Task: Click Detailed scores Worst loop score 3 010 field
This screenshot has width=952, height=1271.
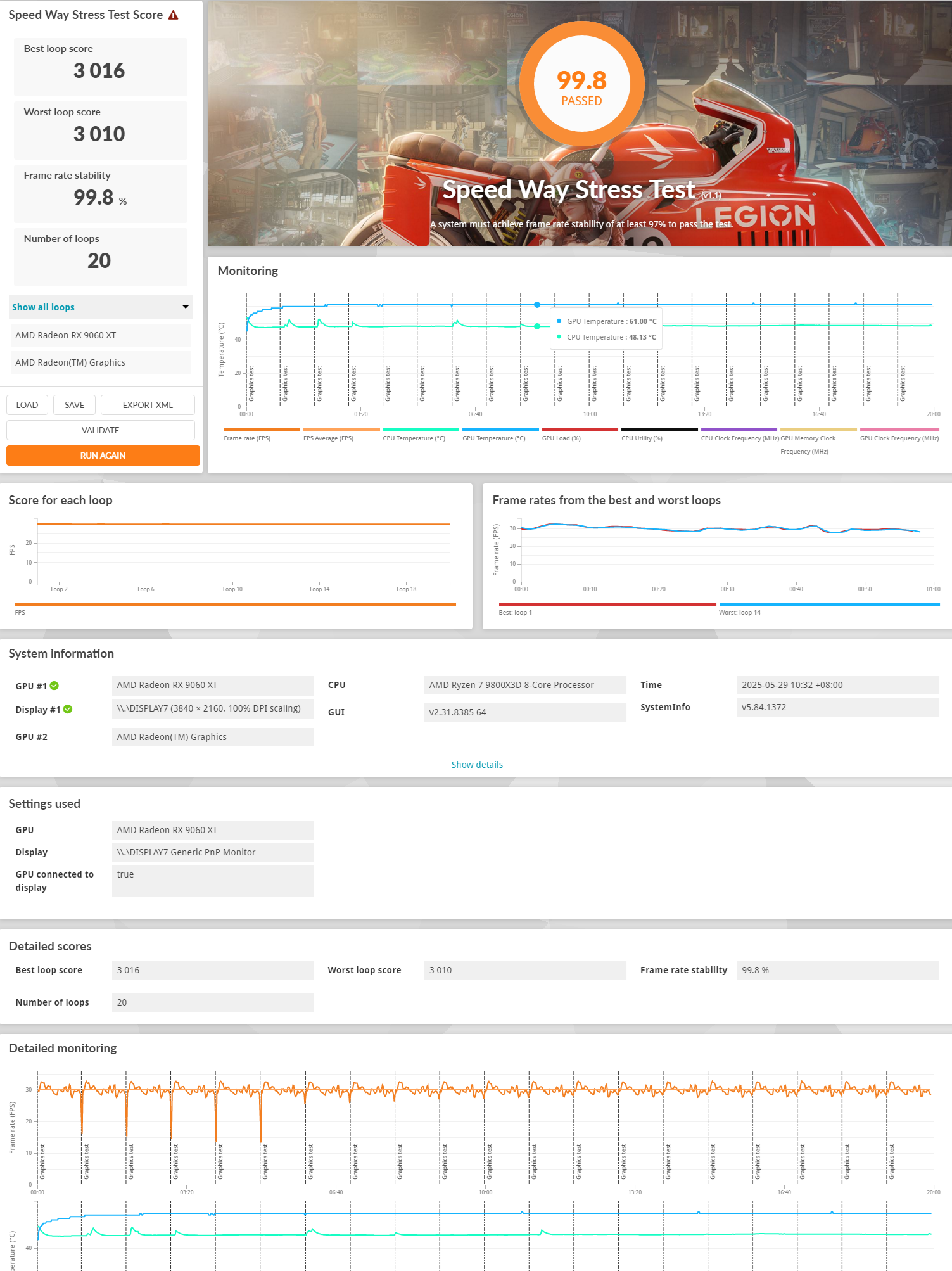Action: click(x=525, y=970)
